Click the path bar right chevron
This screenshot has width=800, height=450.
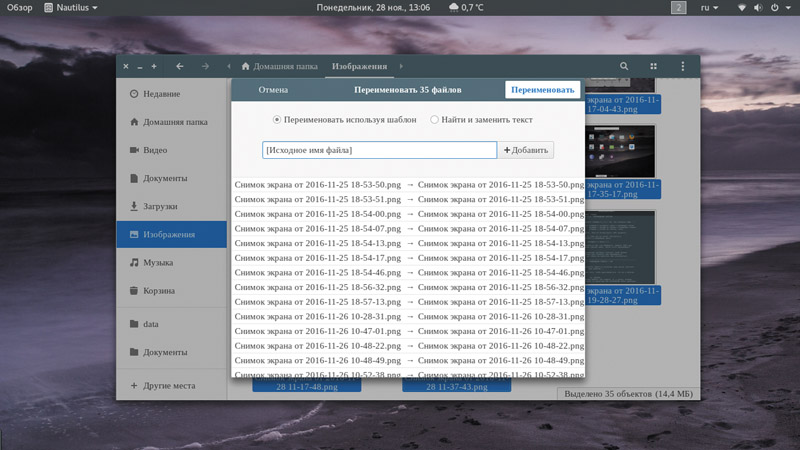click(401, 66)
